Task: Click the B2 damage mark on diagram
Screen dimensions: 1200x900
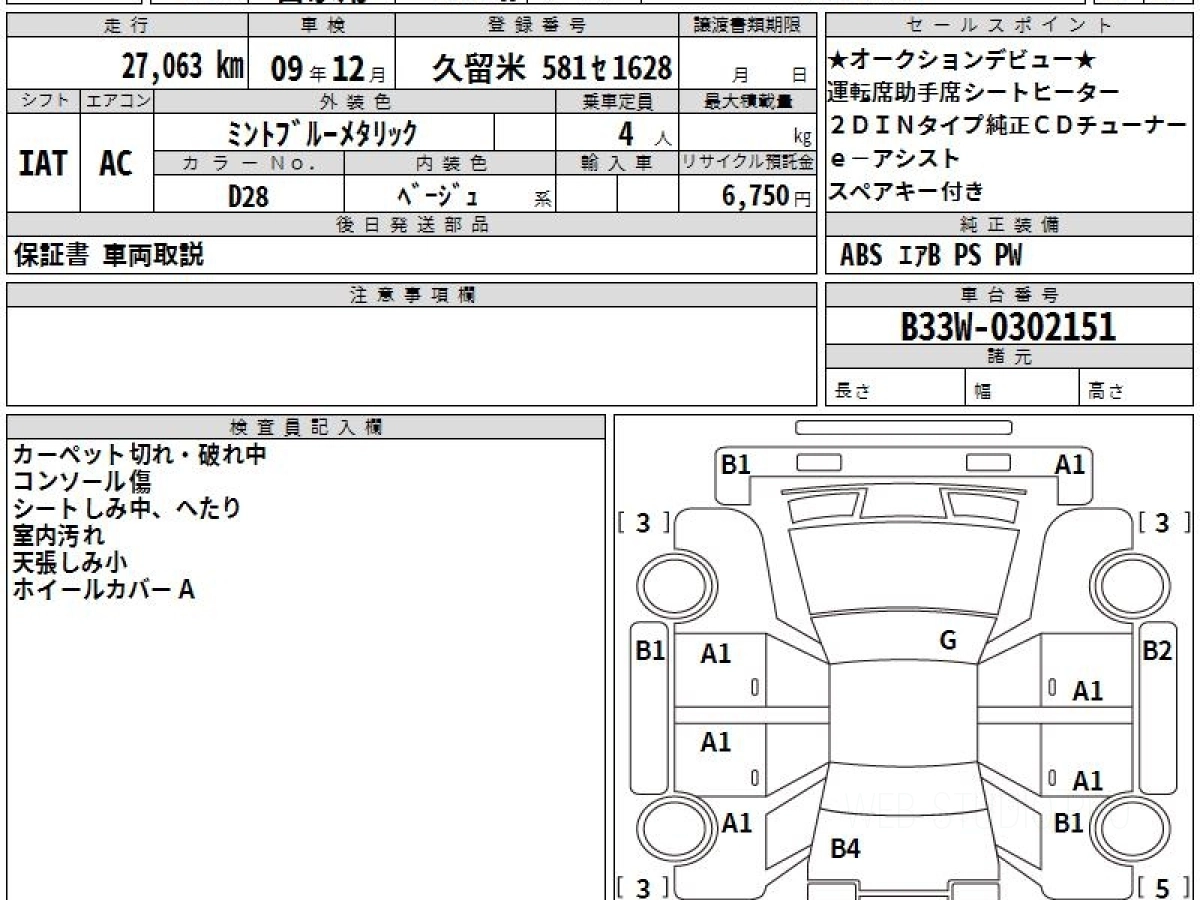Action: tap(1157, 651)
